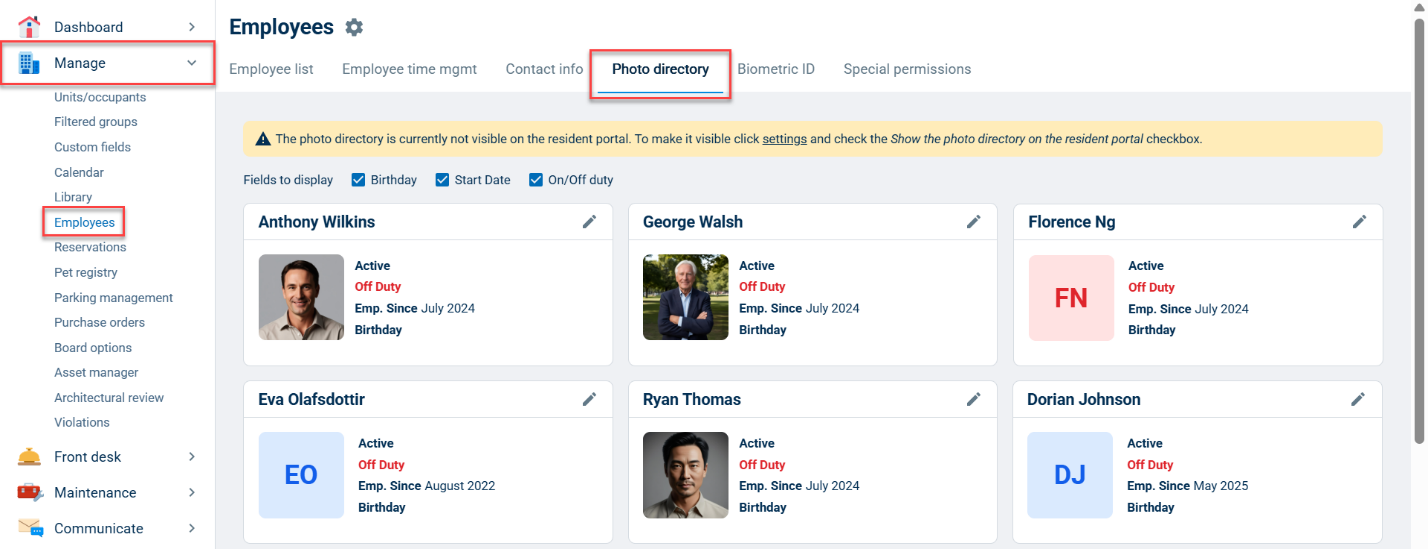Expand the Front desk menu chevron

192,457
